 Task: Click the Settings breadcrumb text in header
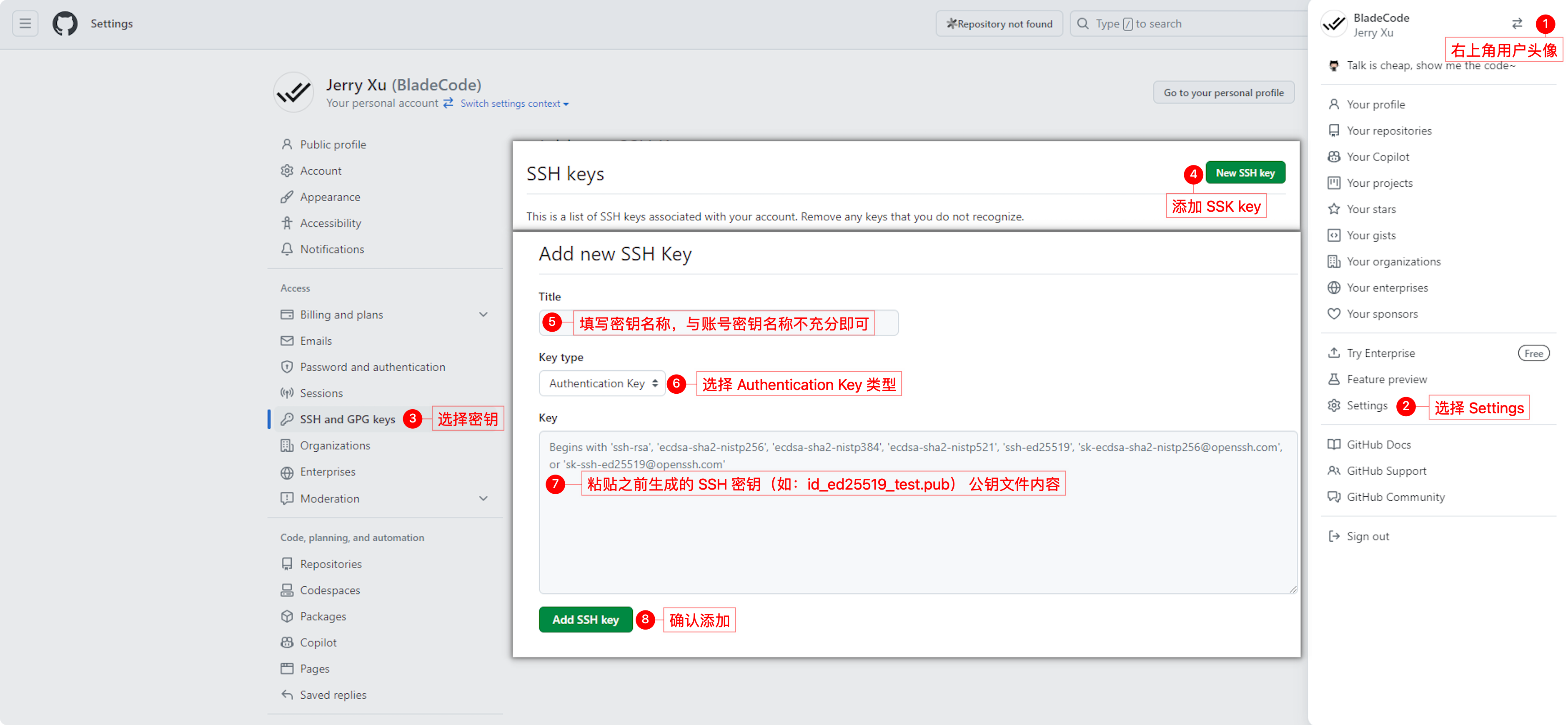111,24
